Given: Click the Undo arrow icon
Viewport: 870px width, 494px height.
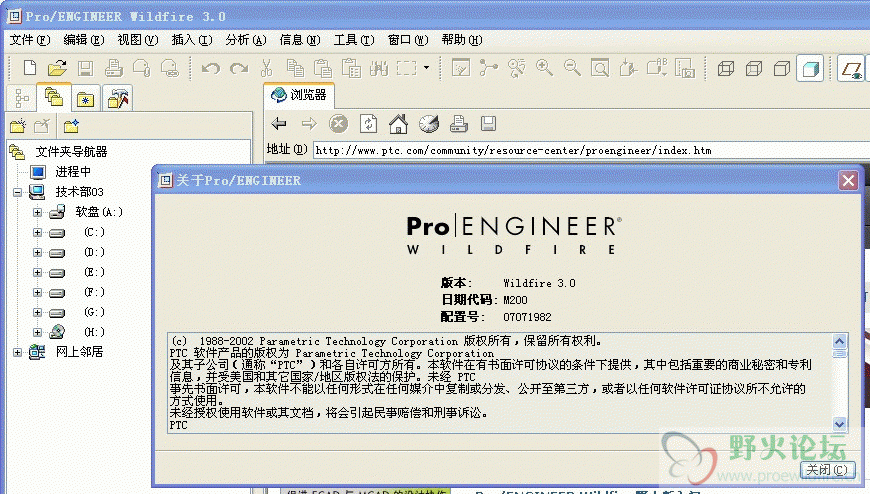Looking at the screenshot, I should pos(211,68).
